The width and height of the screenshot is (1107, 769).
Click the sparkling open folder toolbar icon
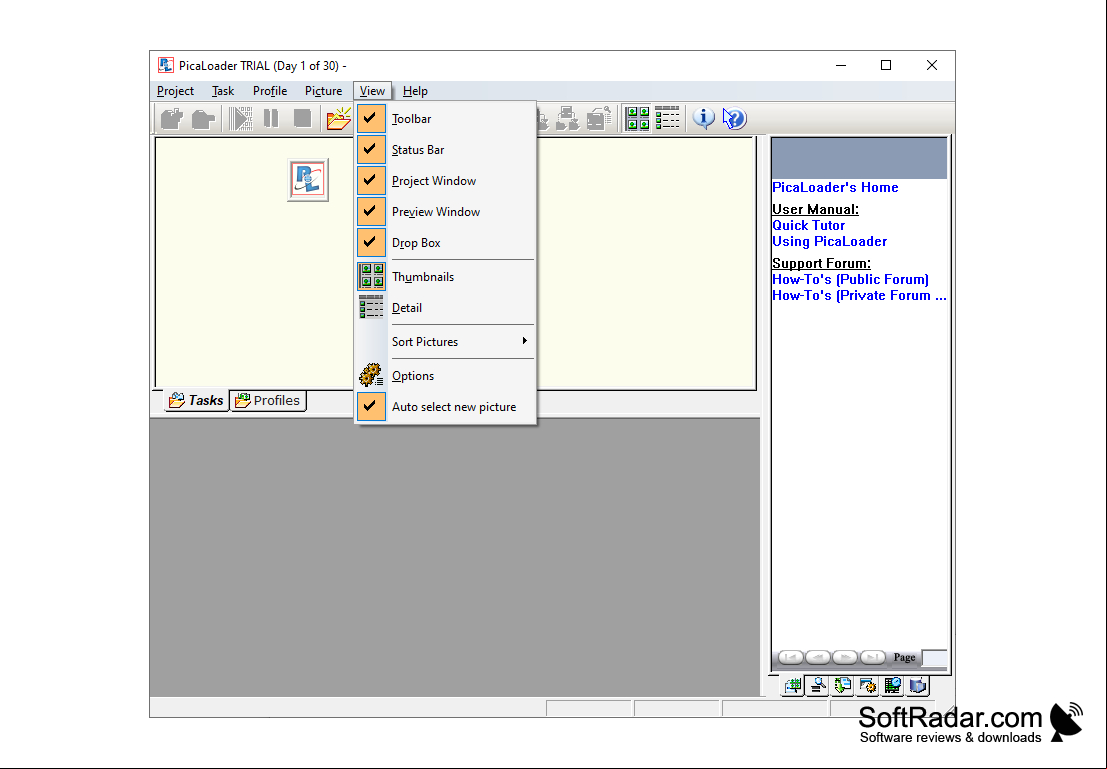tap(339, 119)
